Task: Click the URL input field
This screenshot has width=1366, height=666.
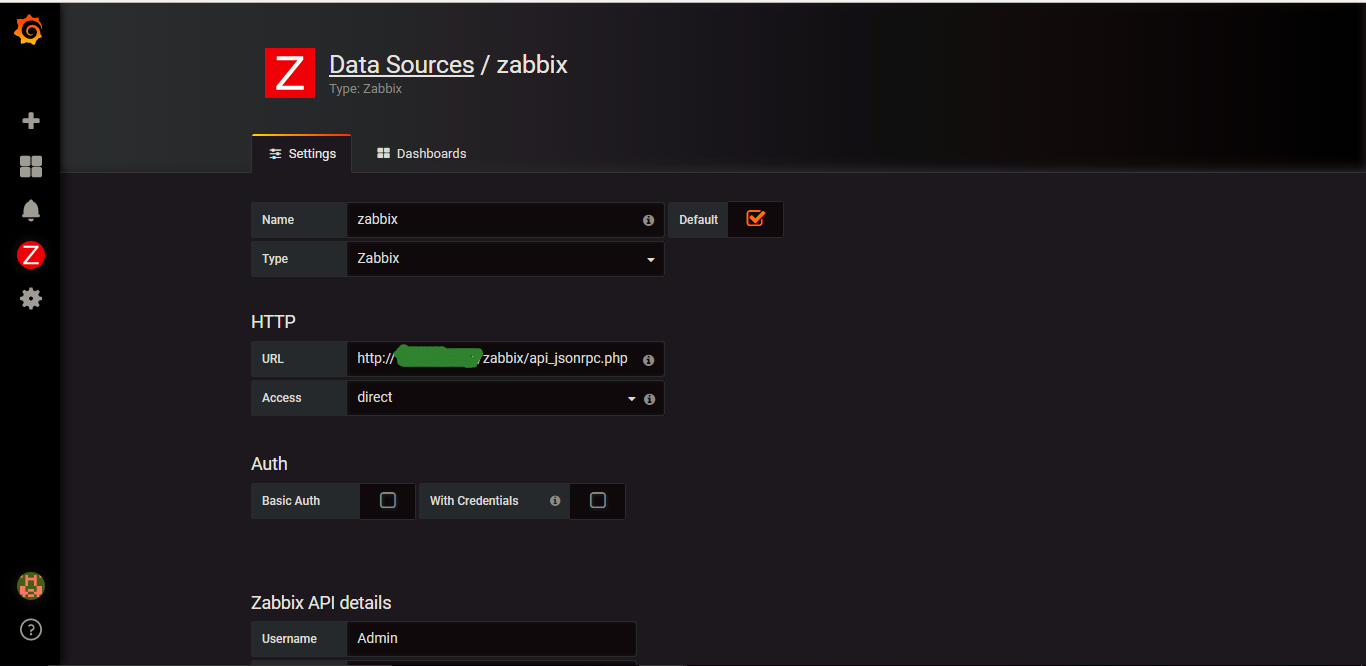Action: click(x=505, y=359)
